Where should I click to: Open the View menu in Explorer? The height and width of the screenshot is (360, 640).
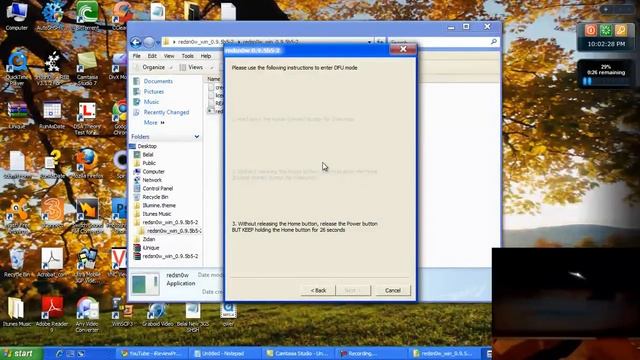click(x=169, y=56)
